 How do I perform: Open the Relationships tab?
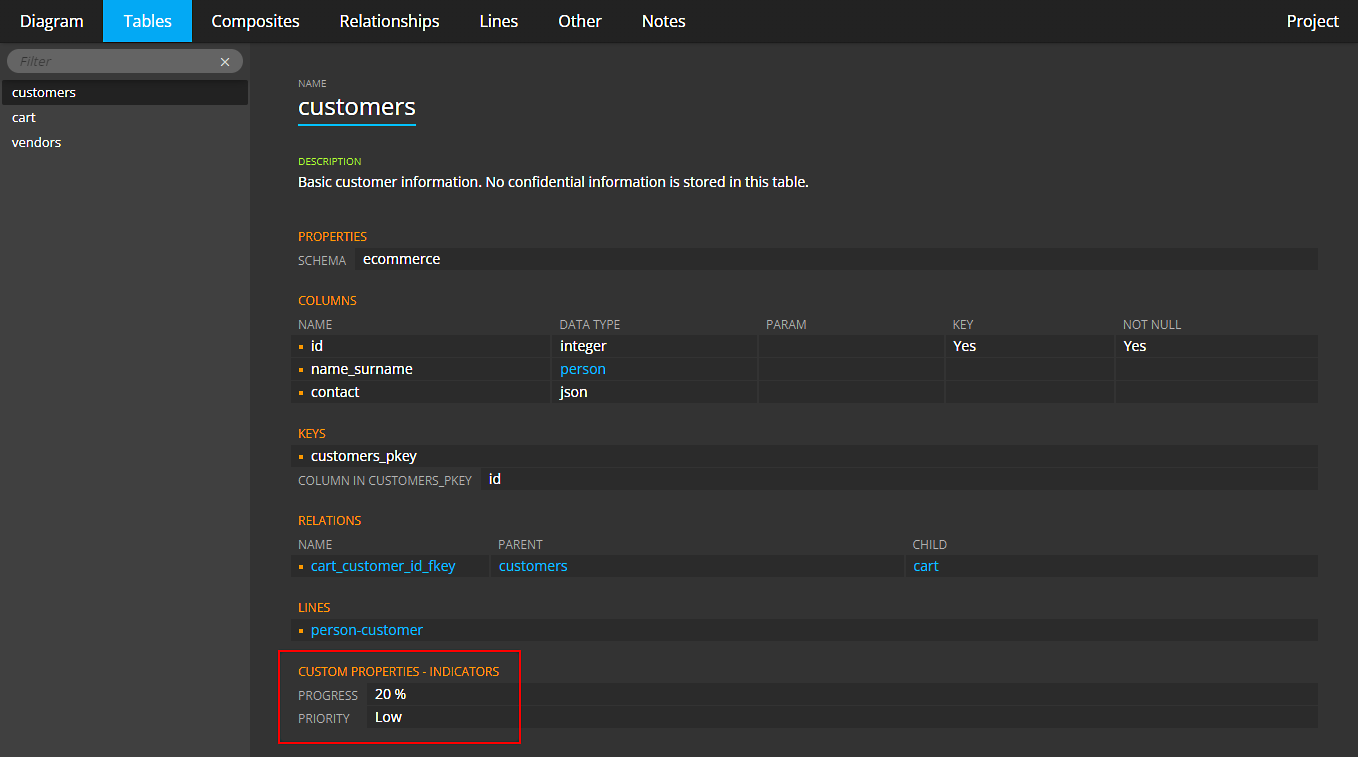pos(389,21)
